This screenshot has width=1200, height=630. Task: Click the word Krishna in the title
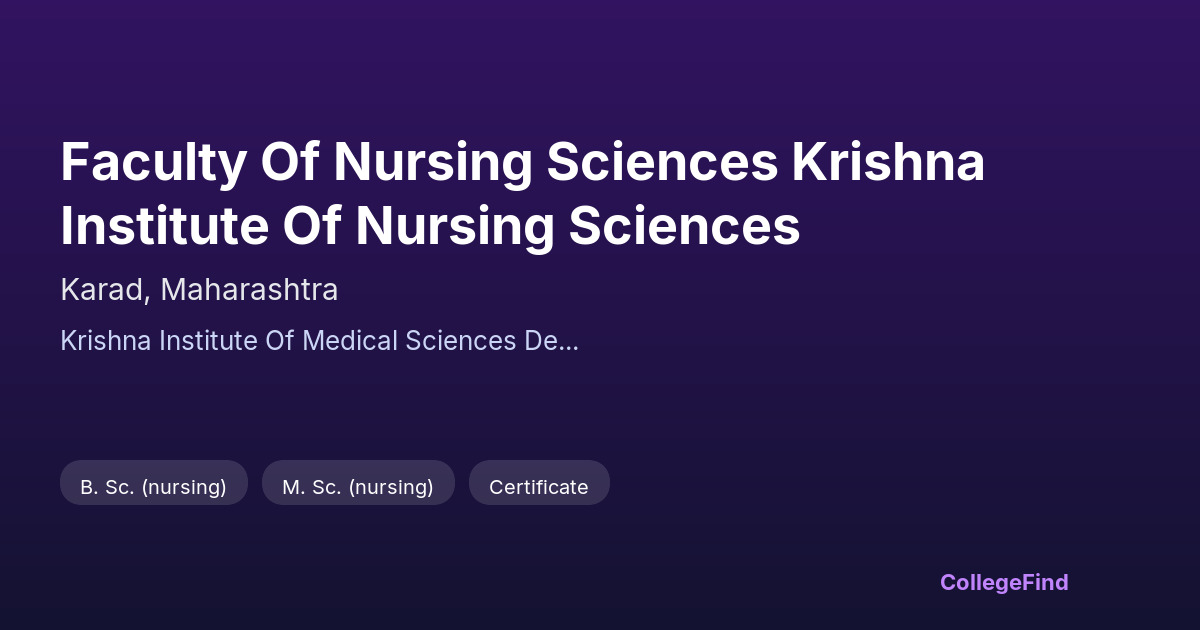click(x=888, y=164)
